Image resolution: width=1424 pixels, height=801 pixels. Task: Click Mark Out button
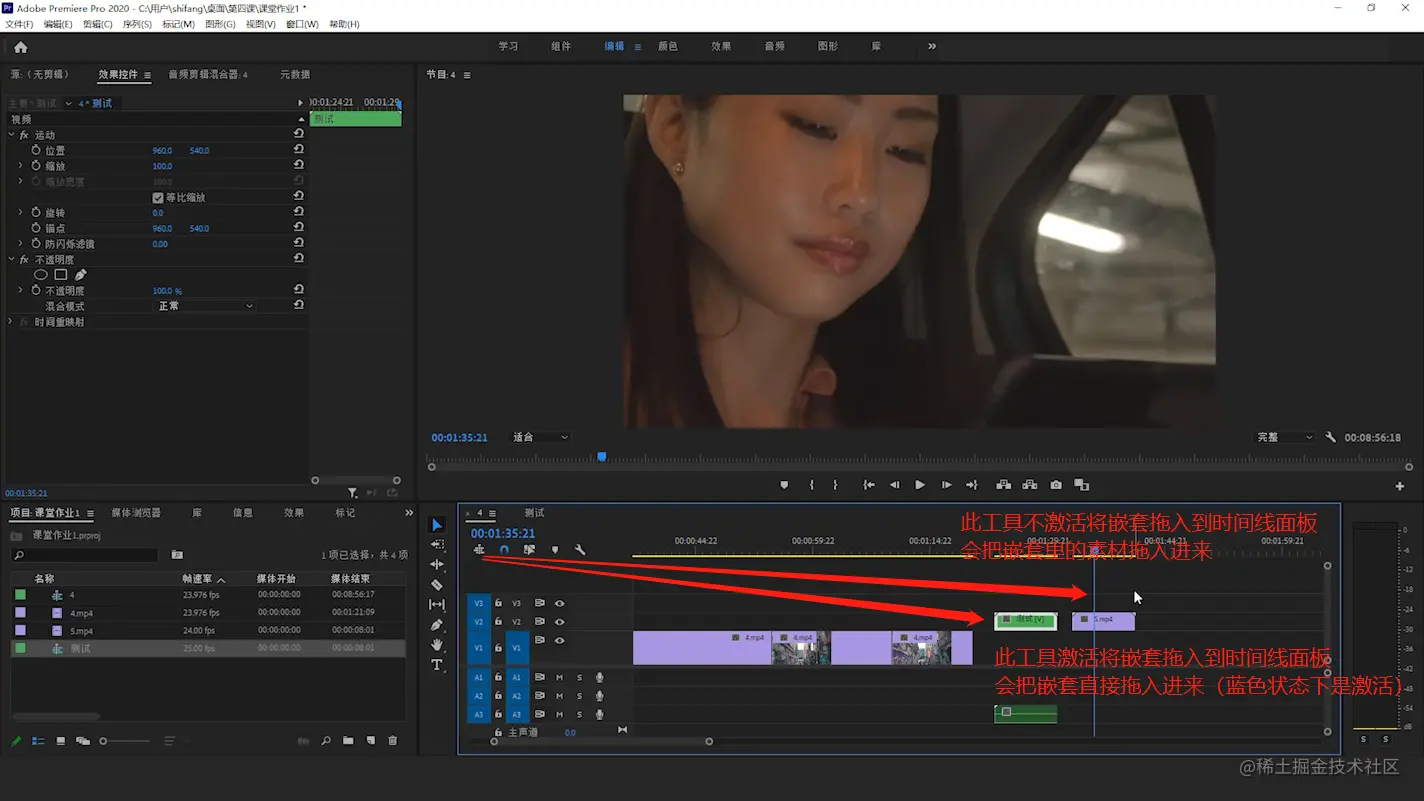pos(835,485)
